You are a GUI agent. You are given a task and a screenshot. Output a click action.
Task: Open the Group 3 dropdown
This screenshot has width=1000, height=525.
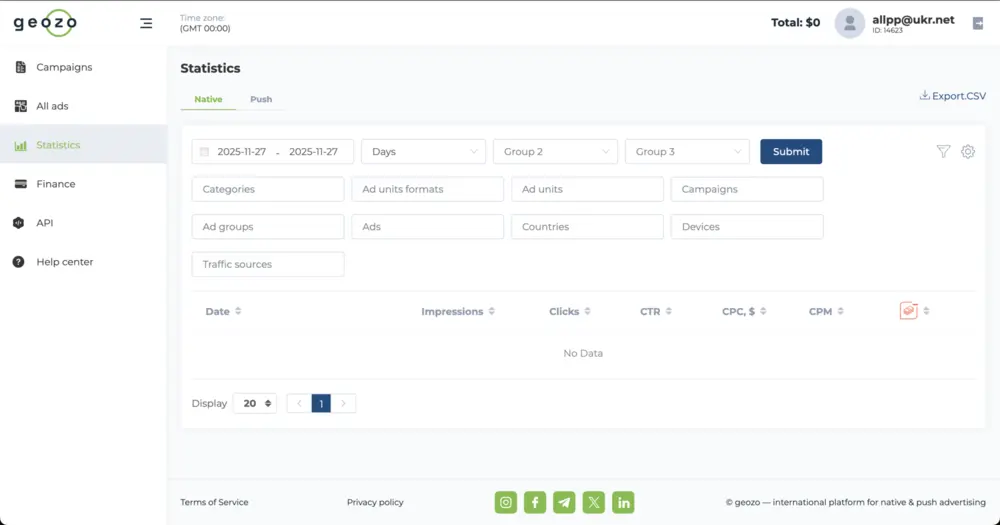pyautogui.click(x=688, y=152)
